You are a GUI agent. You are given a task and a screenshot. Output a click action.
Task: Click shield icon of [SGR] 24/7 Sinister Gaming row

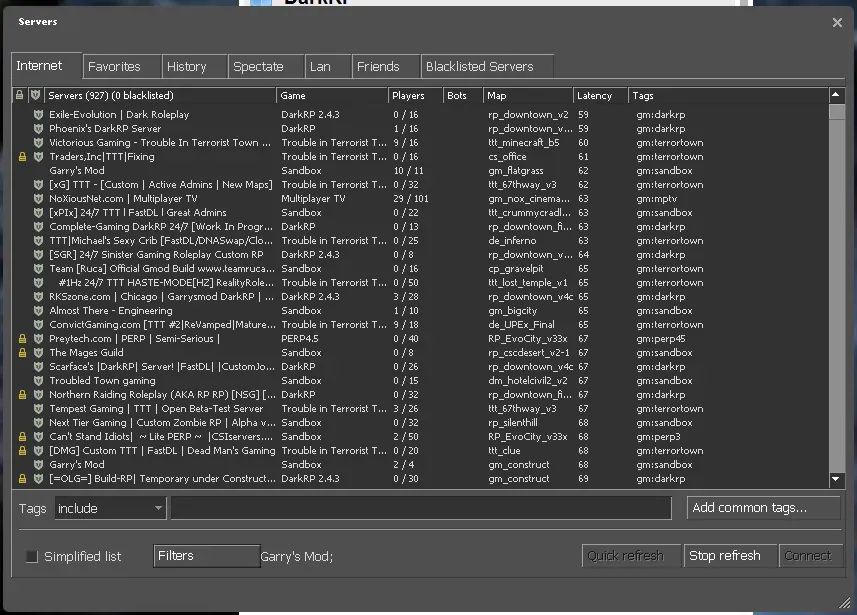(38, 255)
